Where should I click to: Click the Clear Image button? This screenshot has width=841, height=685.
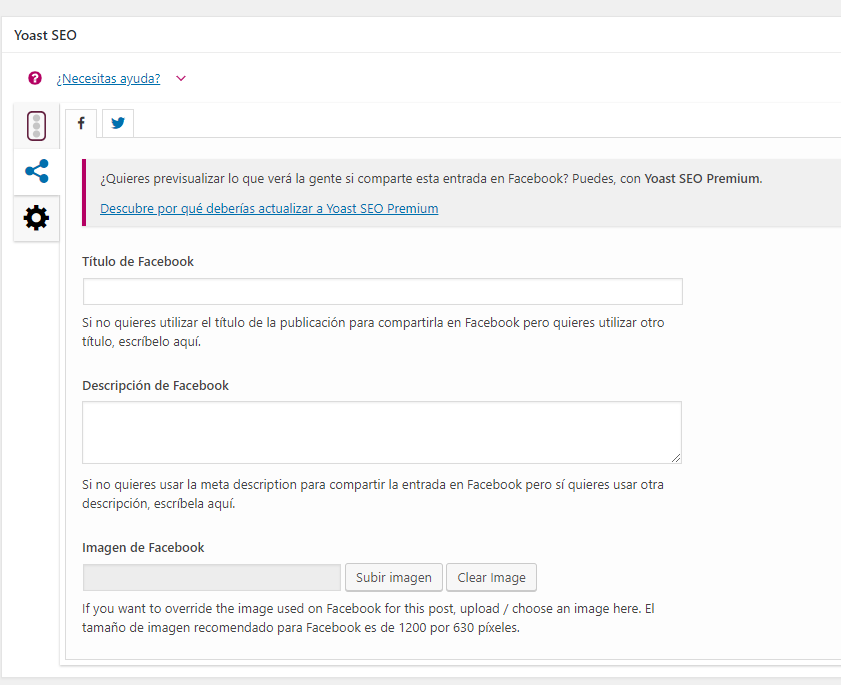coord(491,578)
